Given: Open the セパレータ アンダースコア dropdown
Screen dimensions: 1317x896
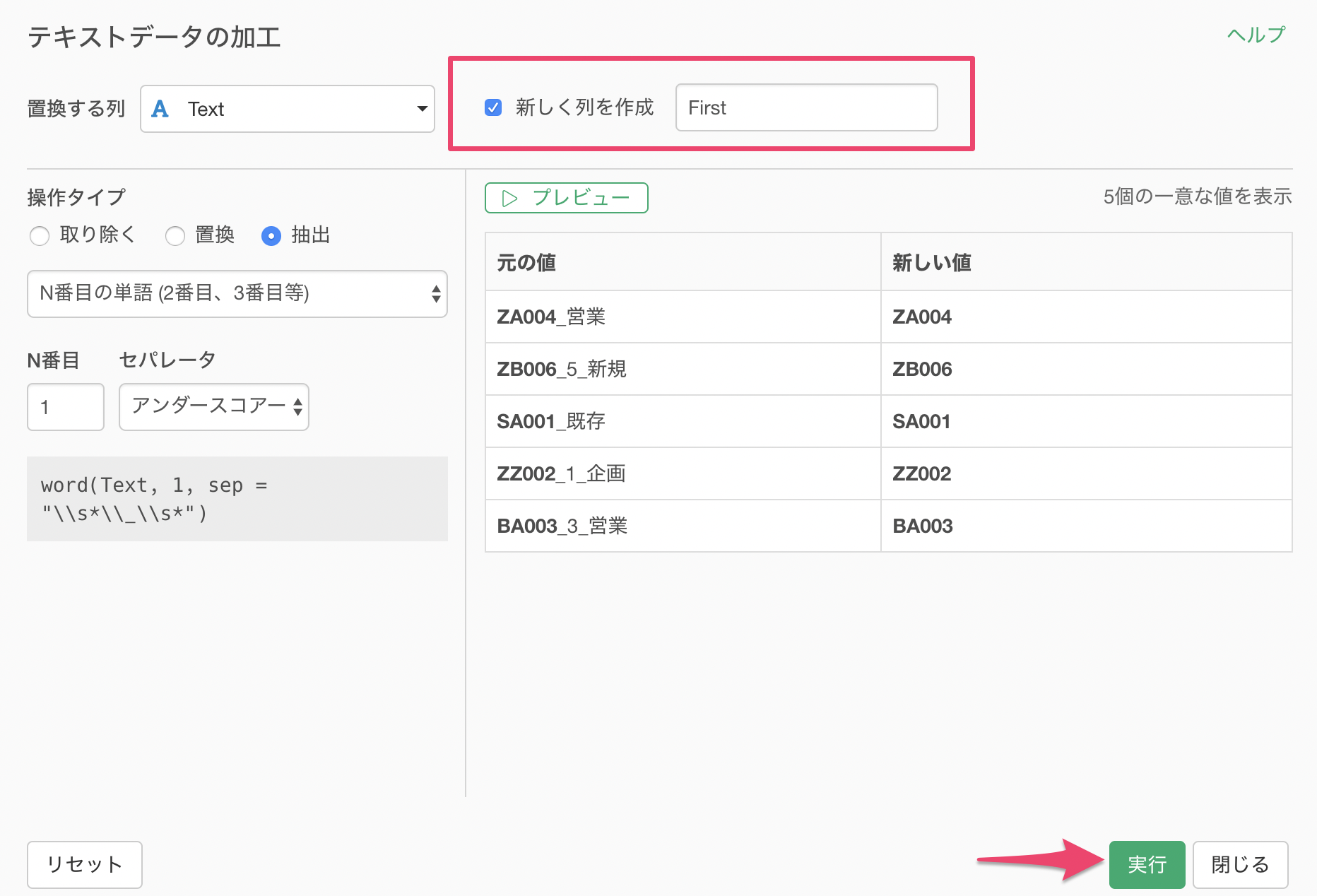Looking at the screenshot, I should 213,407.
